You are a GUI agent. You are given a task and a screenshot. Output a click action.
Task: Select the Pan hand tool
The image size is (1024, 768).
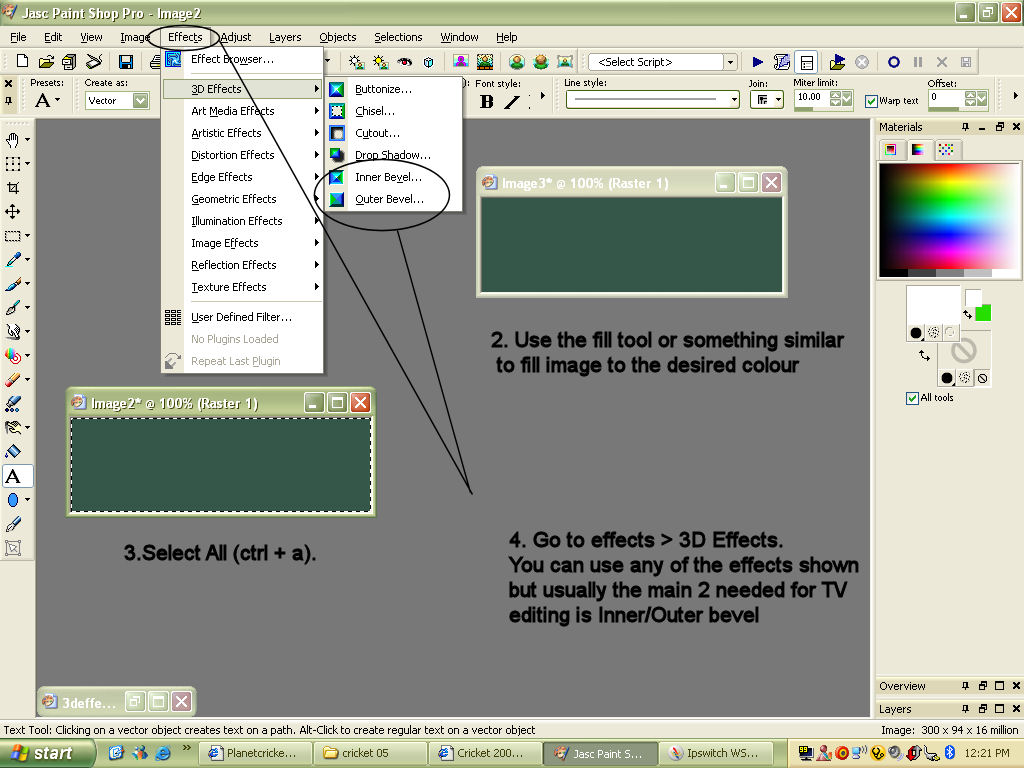click(x=13, y=139)
